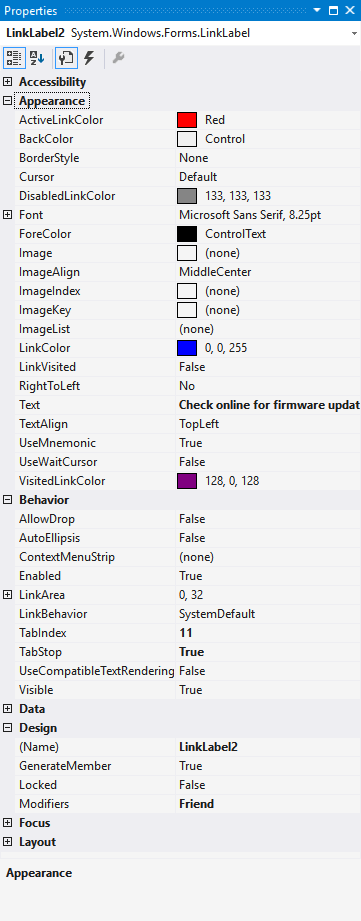Open window position dropdown arrow in title bar
The height and width of the screenshot is (921, 361).
[318, 11]
